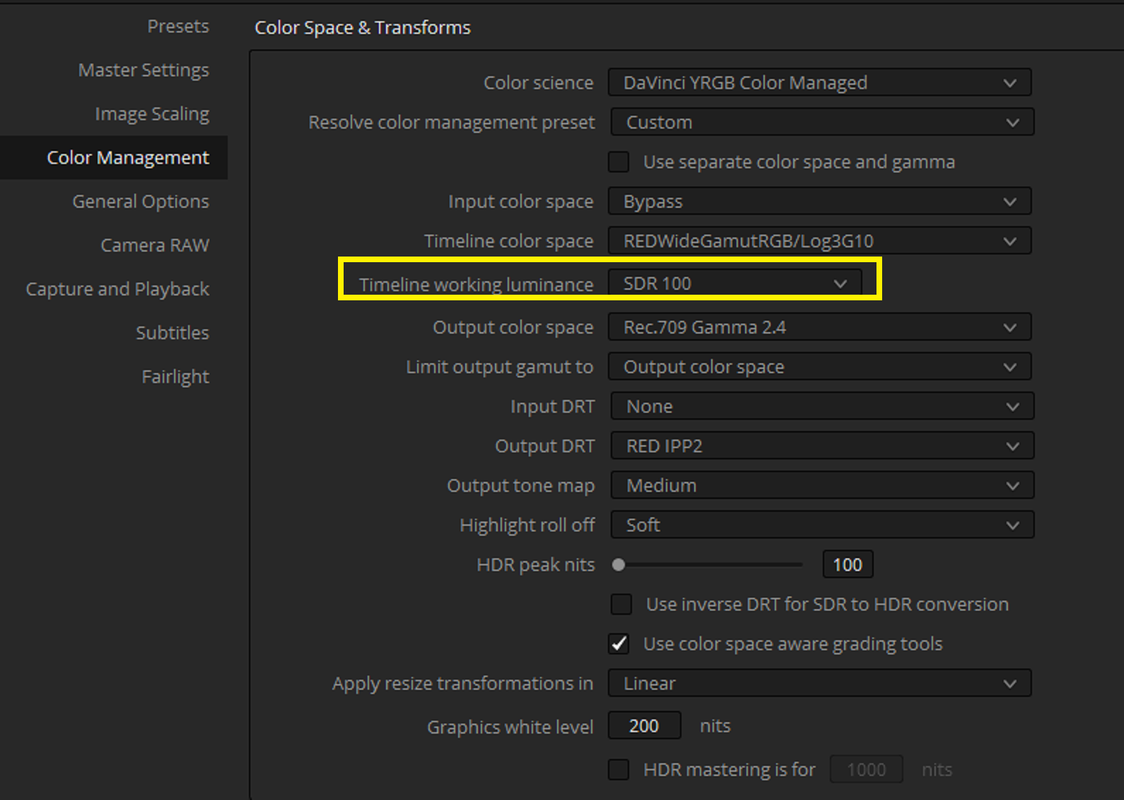Open Subtitles settings section
The height and width of the screenshot is (800, 1124).
(x=172, y=333)
